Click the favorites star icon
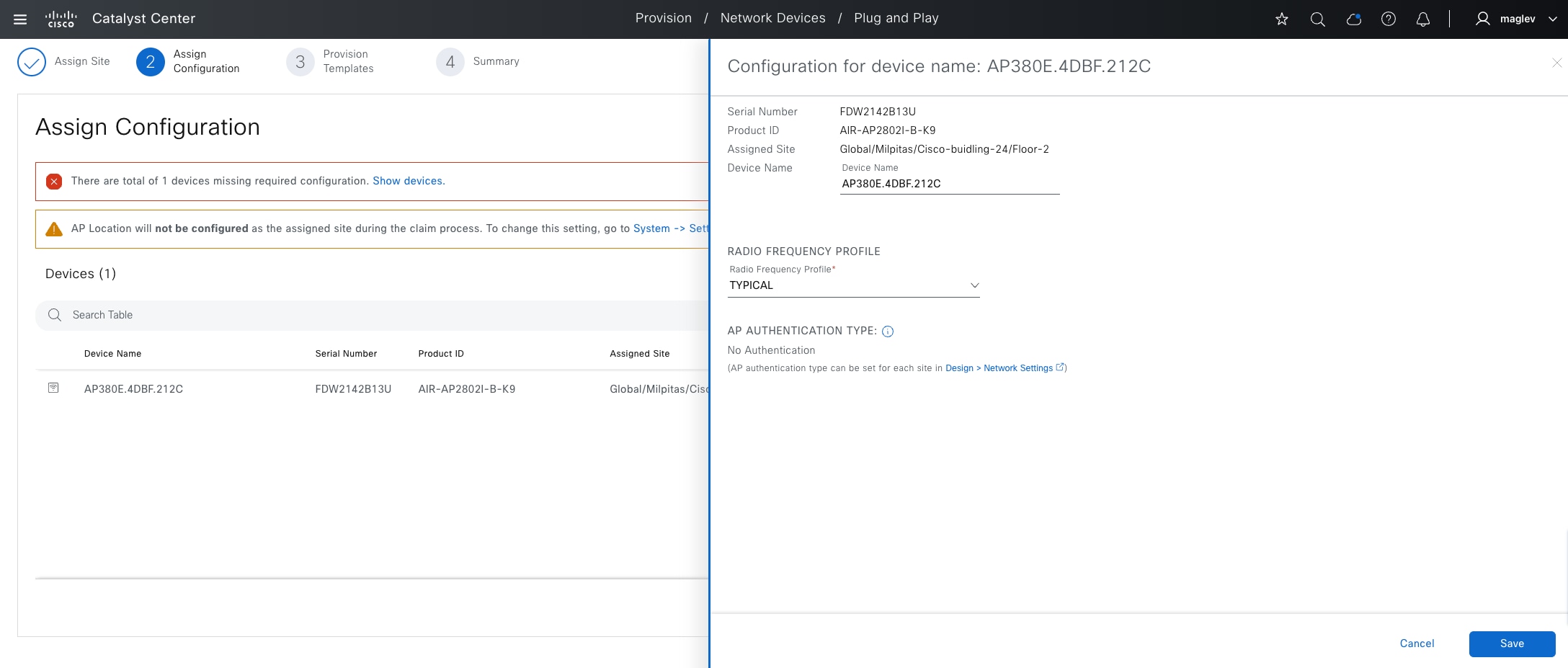This screenshot has width=1568, height=668. coord(1282,19)
